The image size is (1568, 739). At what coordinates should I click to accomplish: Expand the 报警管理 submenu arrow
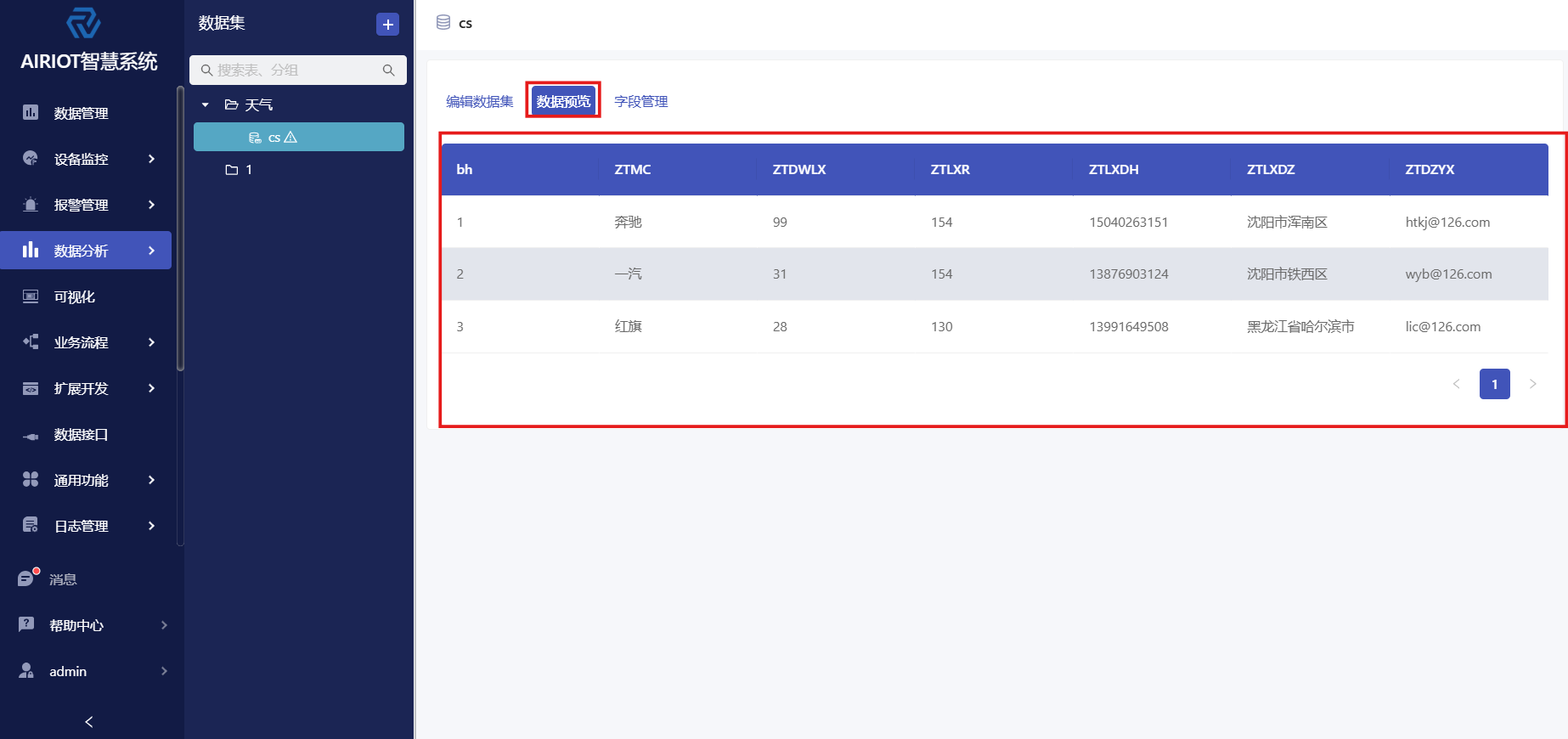[x=151, y=205]
